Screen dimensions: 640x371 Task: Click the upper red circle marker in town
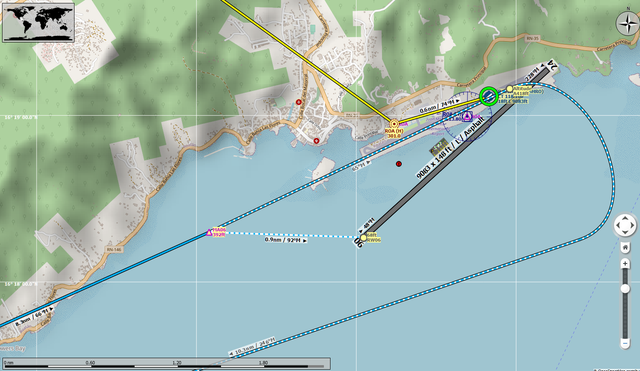(299, 102)
